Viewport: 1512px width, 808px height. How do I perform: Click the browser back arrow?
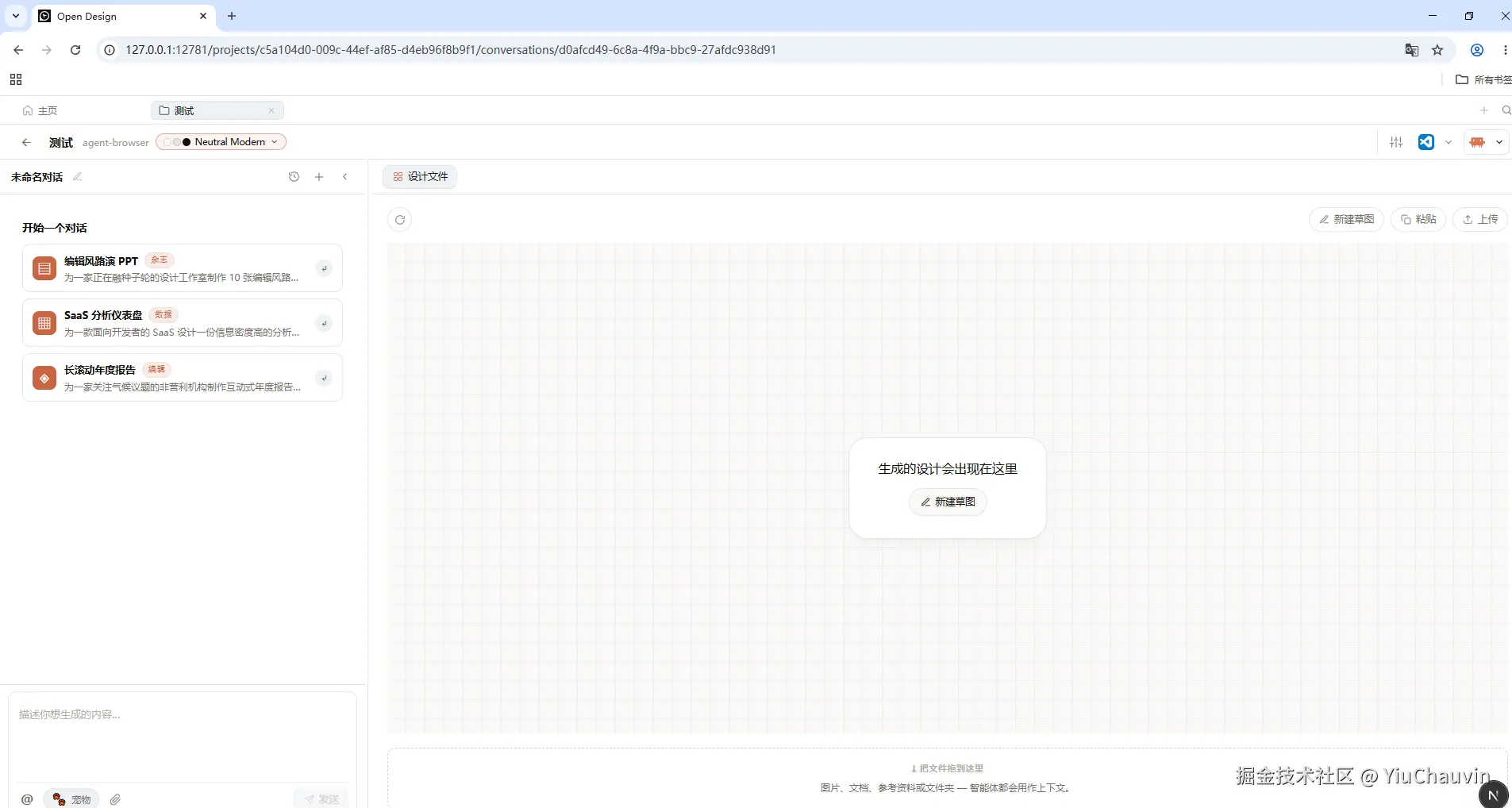coord(18,50)
